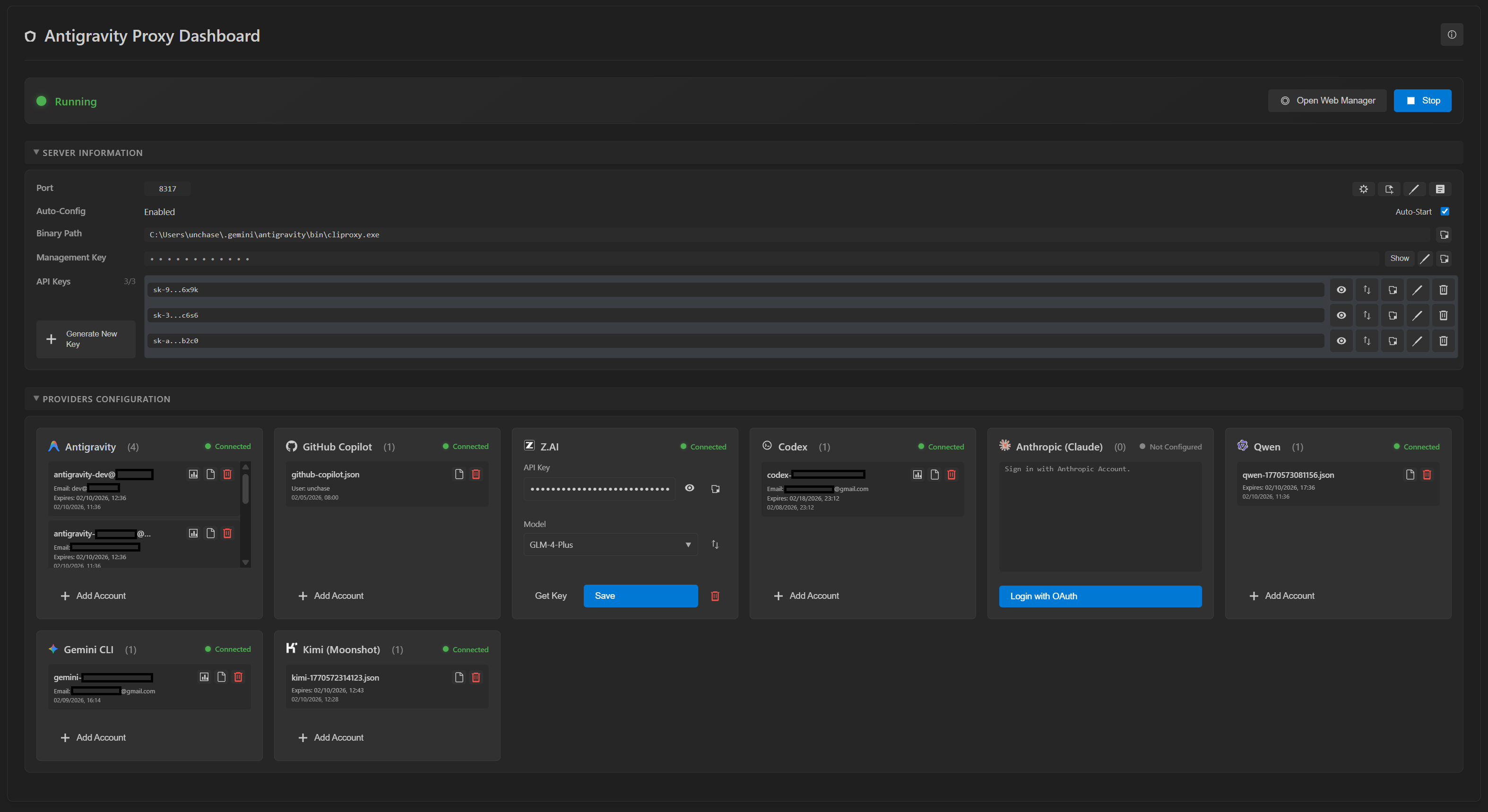Login with OAuth for Anthropic Claude

click(x=1100, y=596)
